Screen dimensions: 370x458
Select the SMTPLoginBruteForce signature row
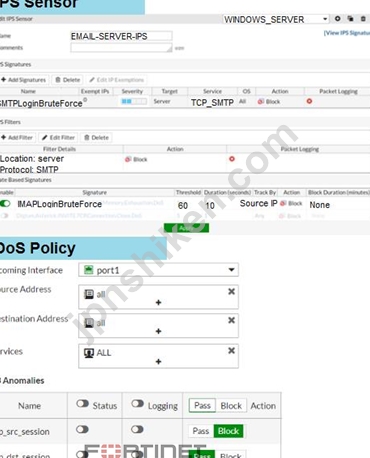(185, 102)
